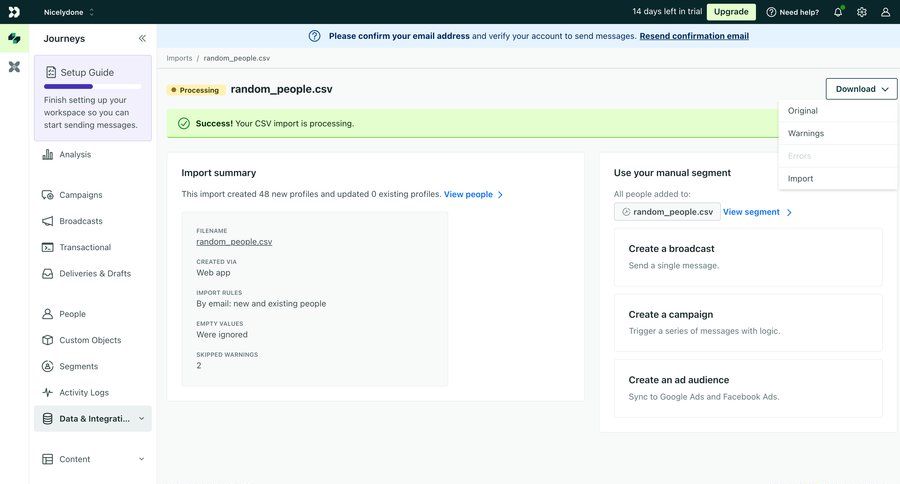Expand the Content section chevron
Image resolution: width=900 pixels, height=484 pixels.
(x=142, y=459)
